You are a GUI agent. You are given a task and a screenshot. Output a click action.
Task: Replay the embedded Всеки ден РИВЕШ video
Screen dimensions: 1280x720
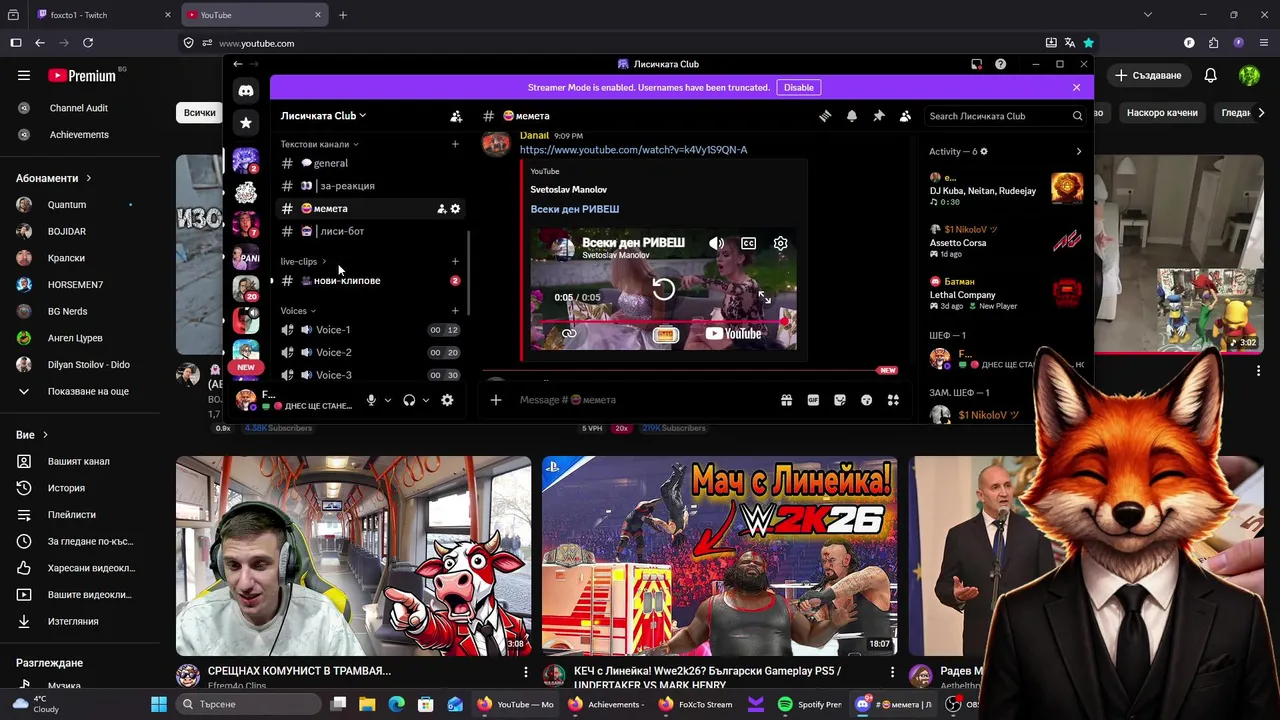coord(663,289)
